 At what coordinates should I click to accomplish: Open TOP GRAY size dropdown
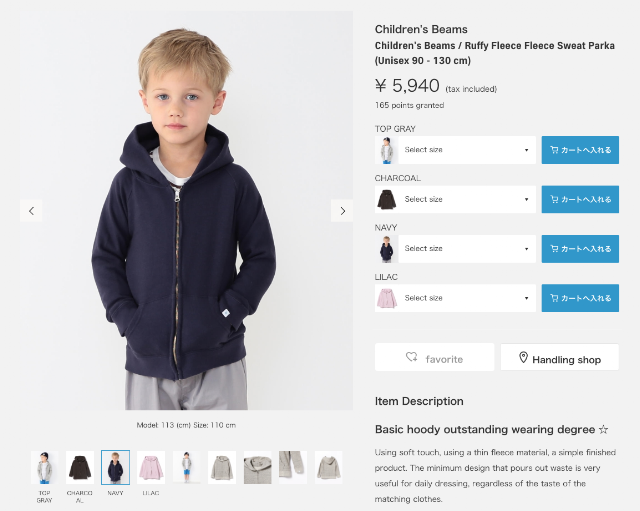(x=466, y=150)
